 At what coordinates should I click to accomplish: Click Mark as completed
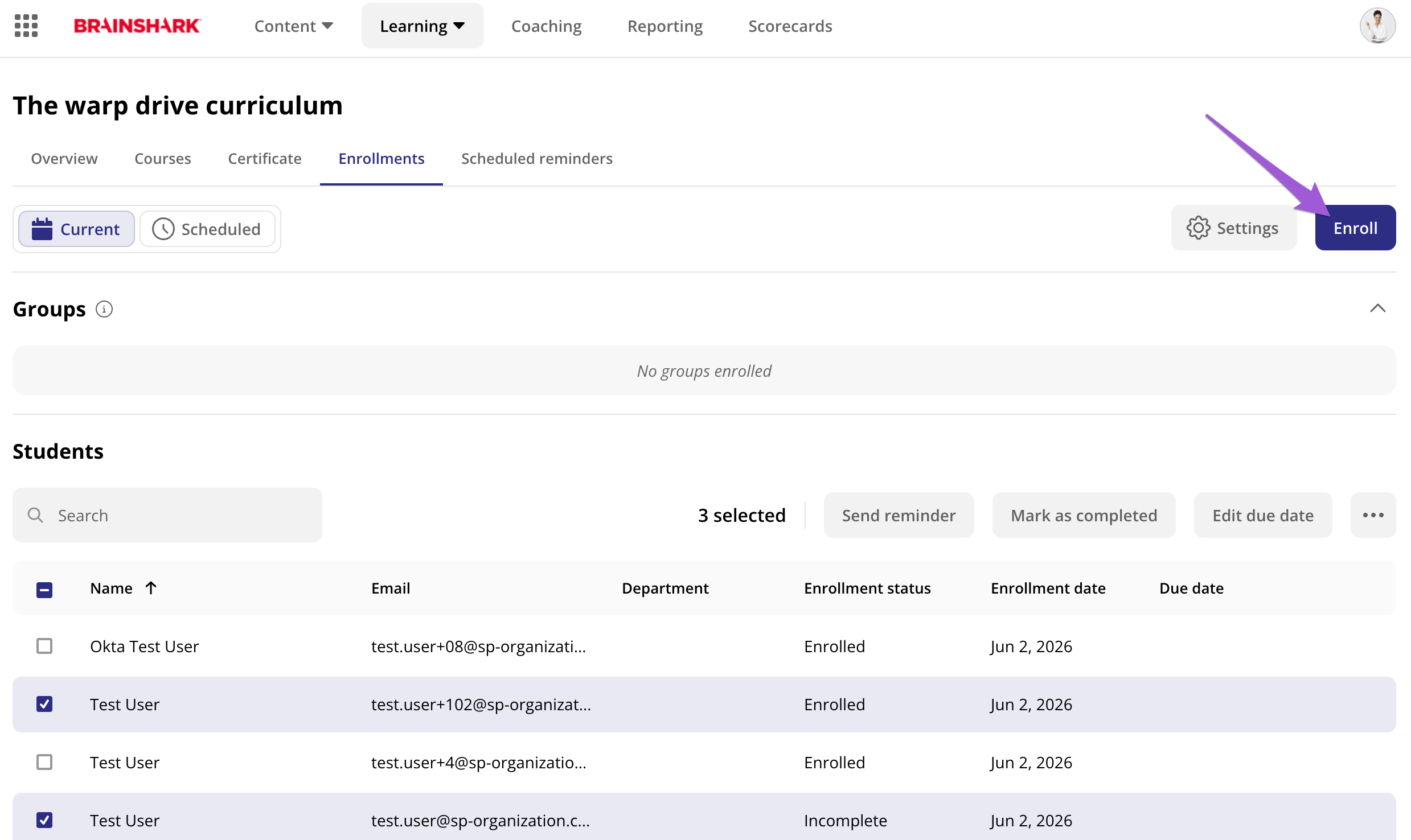[x=1084, y=515]
